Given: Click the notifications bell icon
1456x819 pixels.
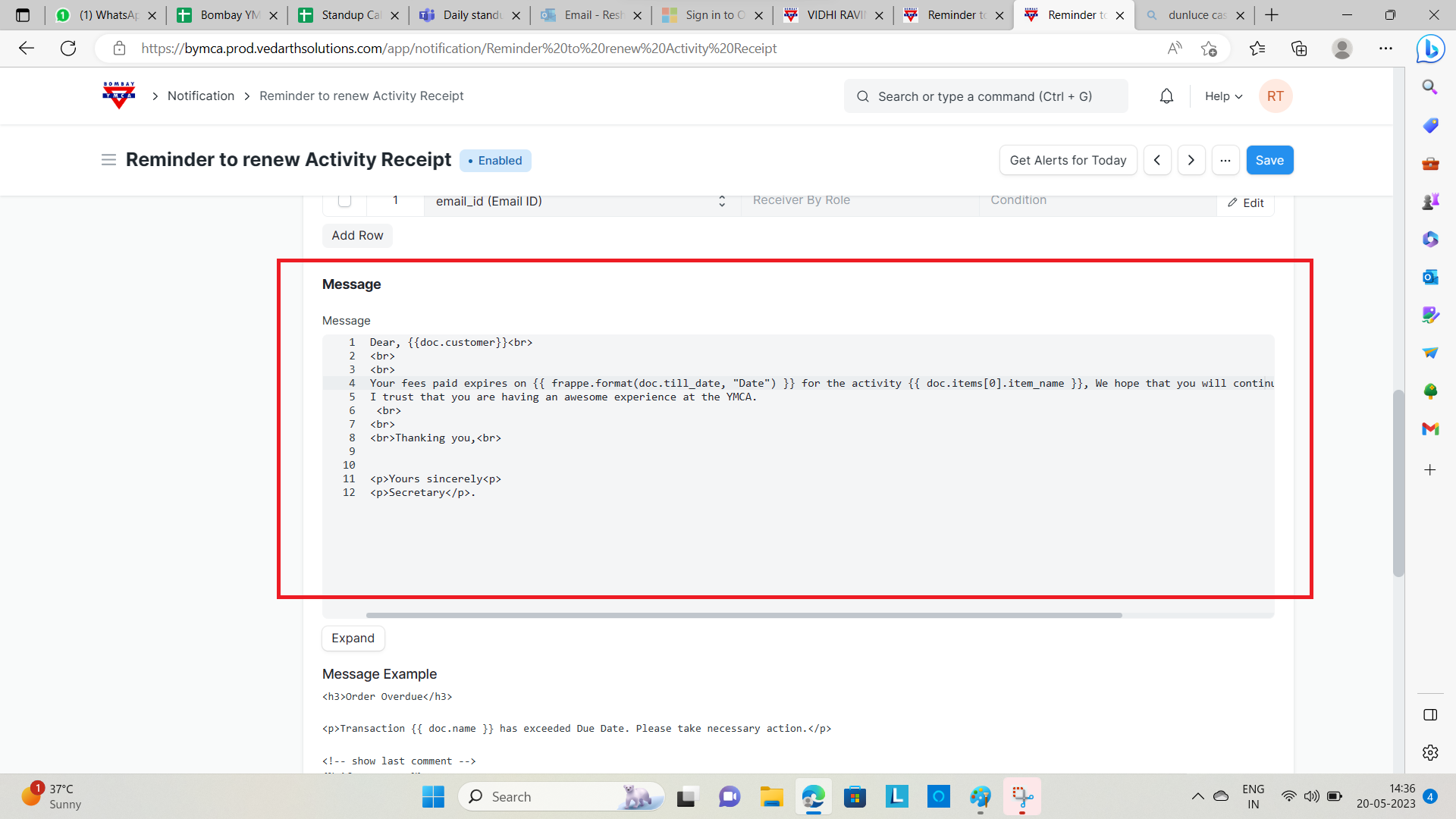Looking at the screenshot, I should click(1166, 96).
